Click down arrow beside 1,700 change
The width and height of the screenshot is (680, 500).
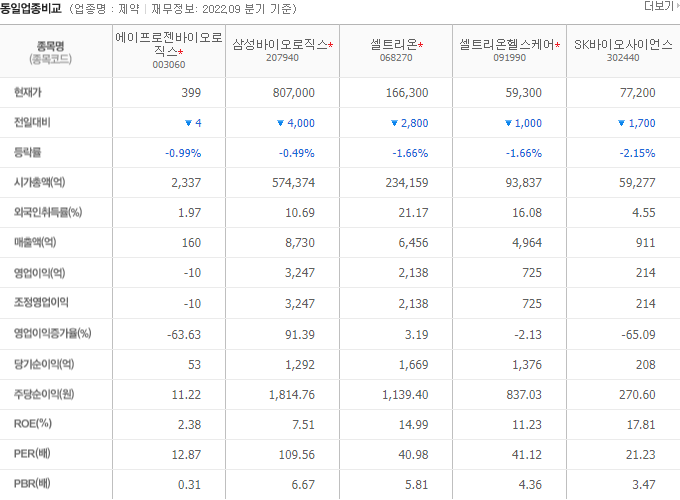(621, 123)
